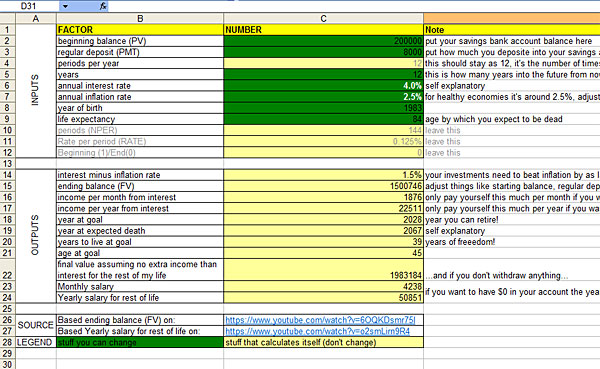600x369 pixels.
Task: Click year at expected death value 2067
Action: click(x=323, y=231)
